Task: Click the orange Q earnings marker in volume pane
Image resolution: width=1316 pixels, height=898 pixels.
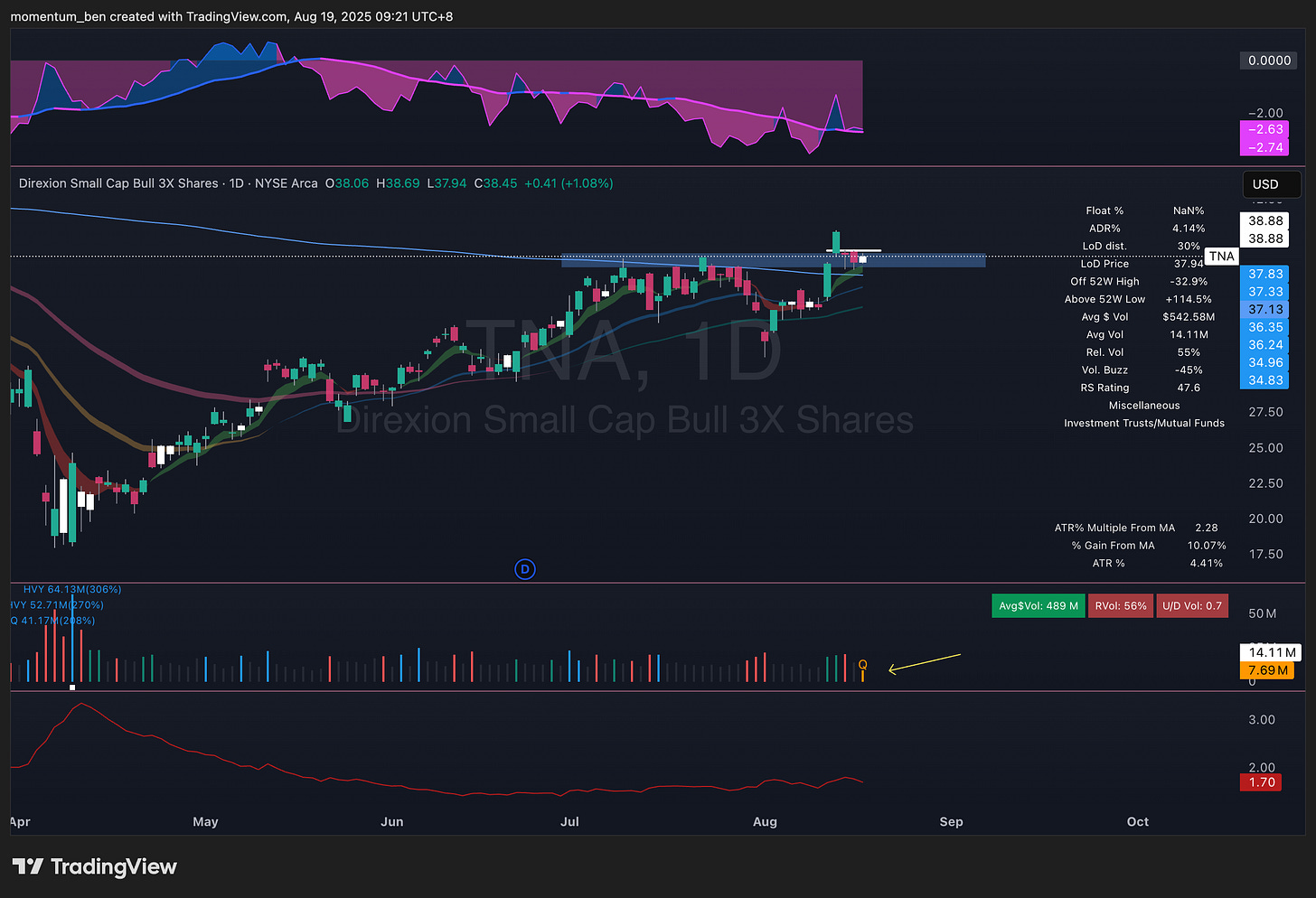Action: (x=863, y=665)
